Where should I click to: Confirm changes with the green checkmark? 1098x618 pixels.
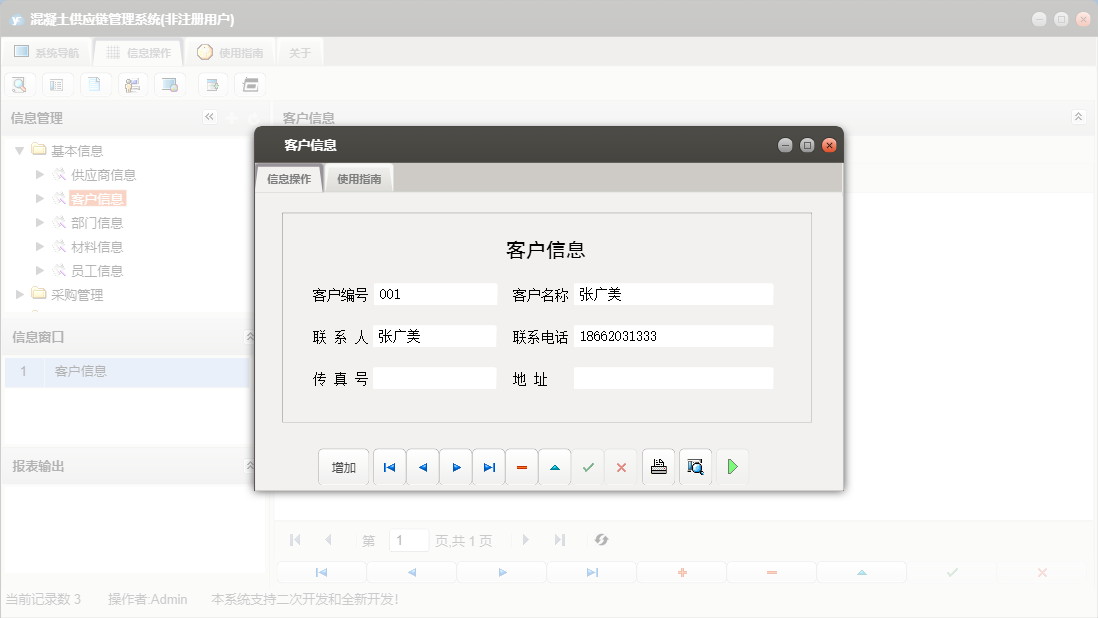(588, 466)
